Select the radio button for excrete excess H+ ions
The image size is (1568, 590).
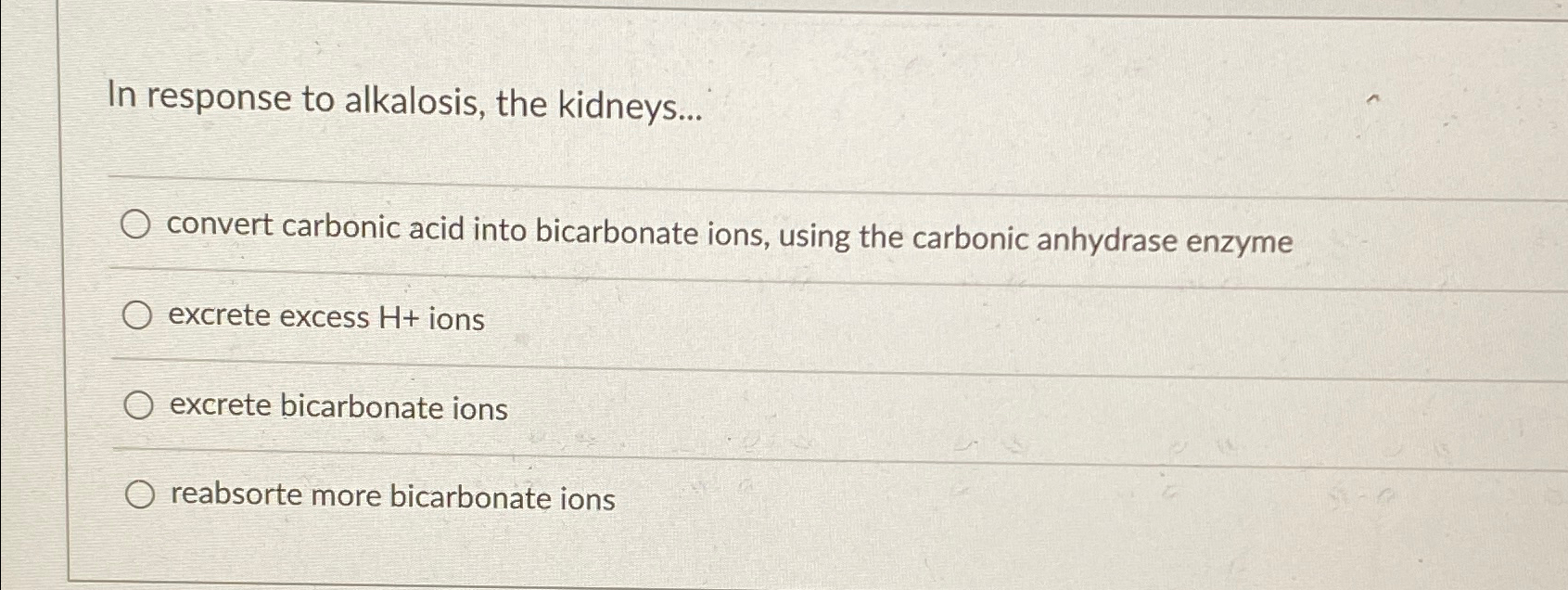click(x=137, y=315)
